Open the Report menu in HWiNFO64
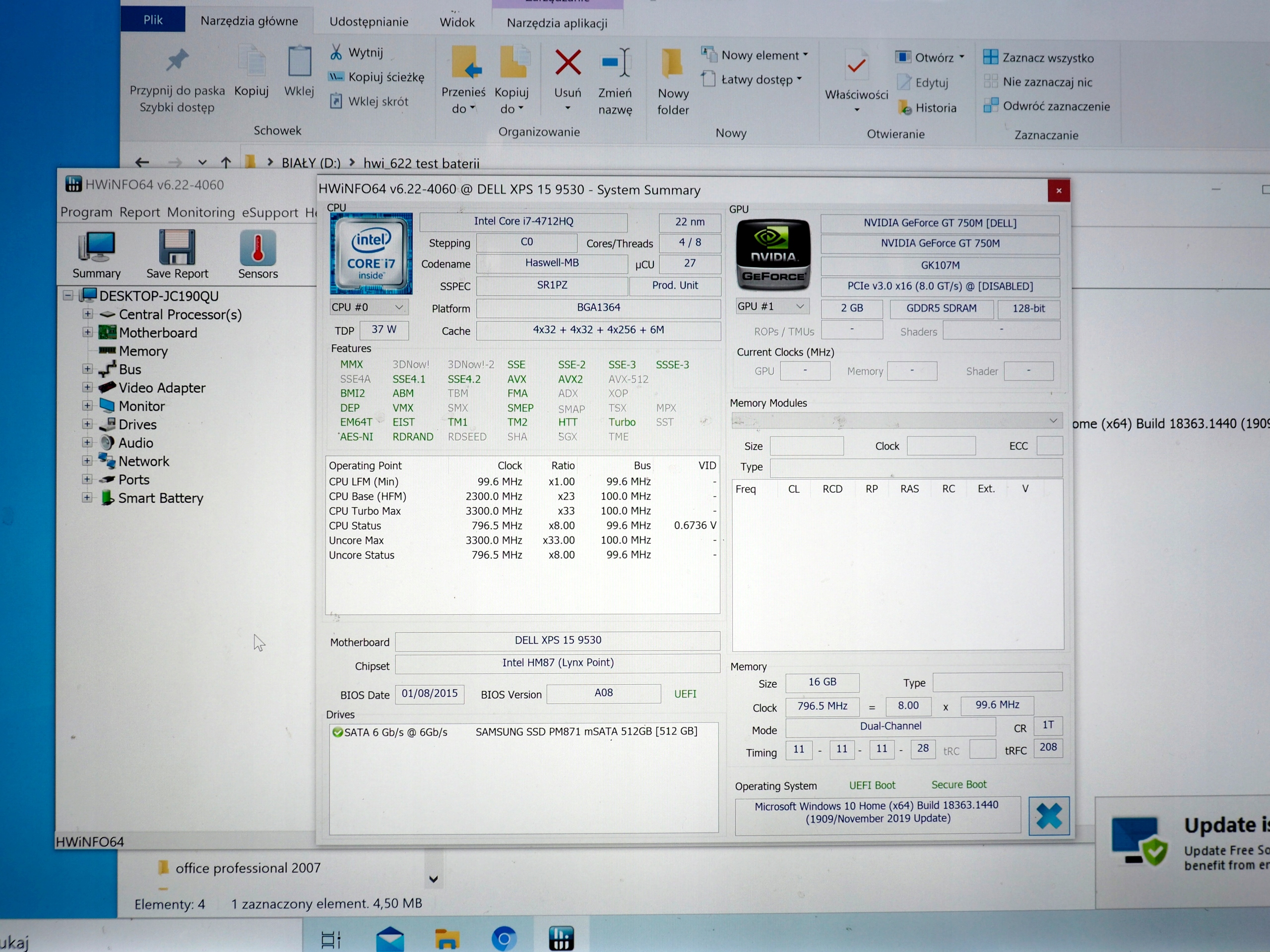This screenshot has width=1270, height=952. [139, 212]
